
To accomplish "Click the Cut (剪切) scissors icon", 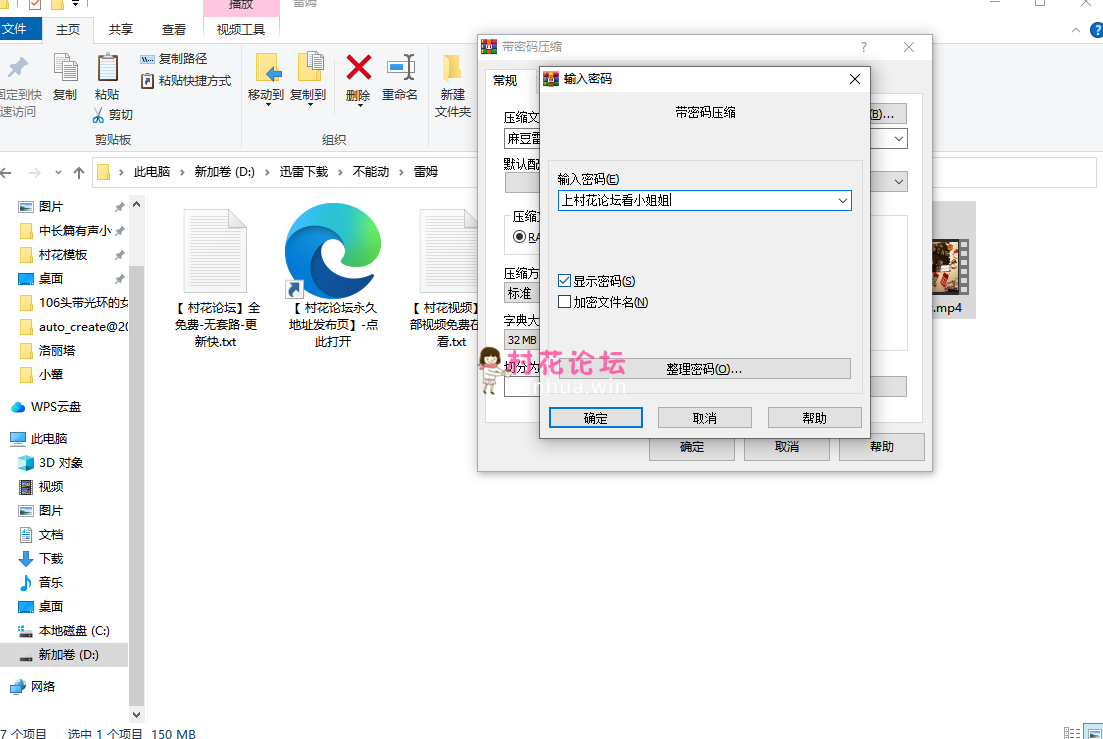I will [x=98, y=115].
